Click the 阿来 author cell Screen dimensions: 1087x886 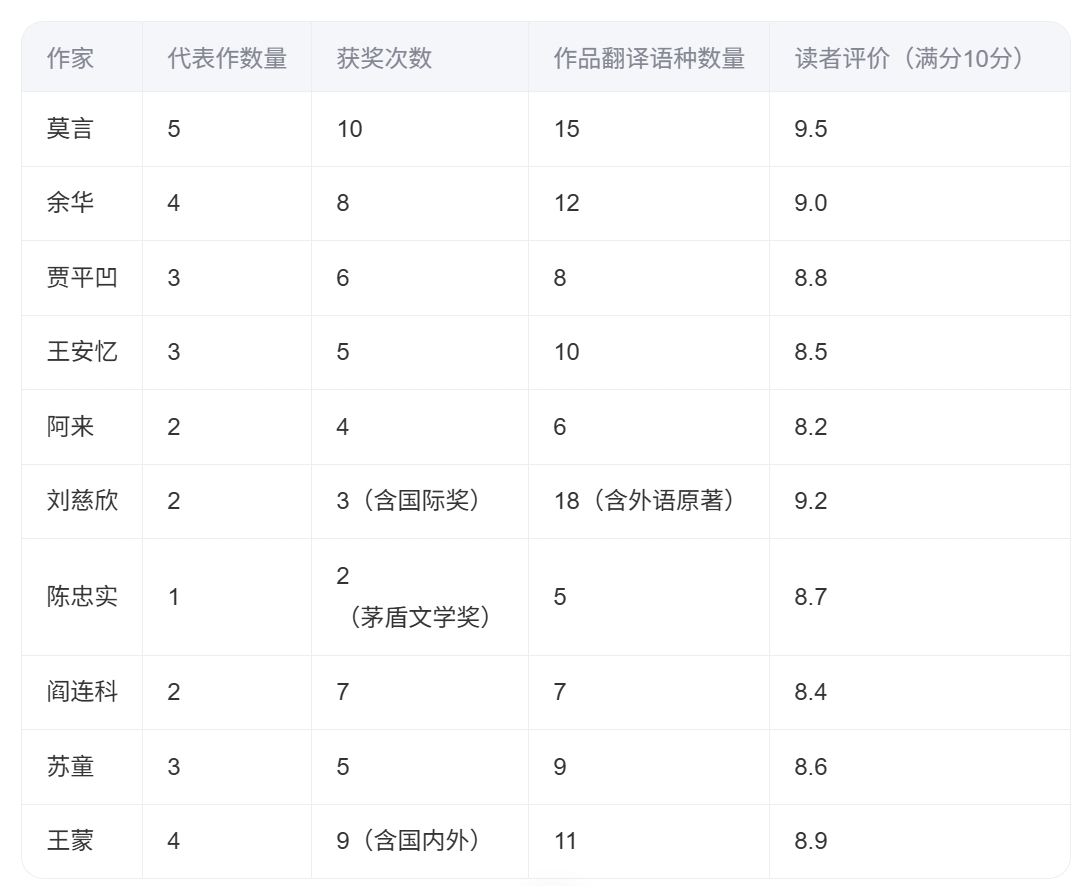(x=70, y=427)
